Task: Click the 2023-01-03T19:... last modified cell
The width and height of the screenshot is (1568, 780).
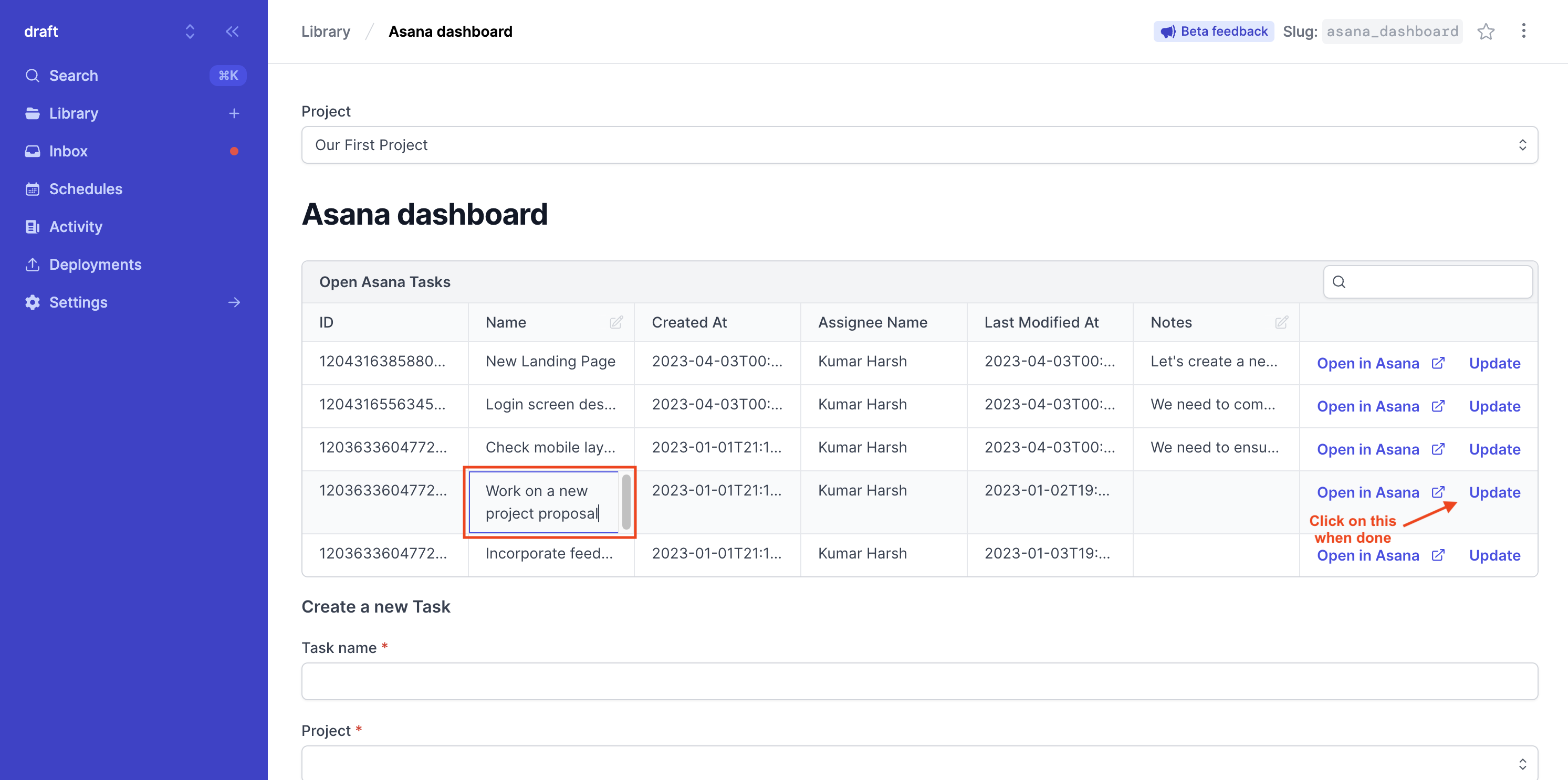Action: 1049,554
